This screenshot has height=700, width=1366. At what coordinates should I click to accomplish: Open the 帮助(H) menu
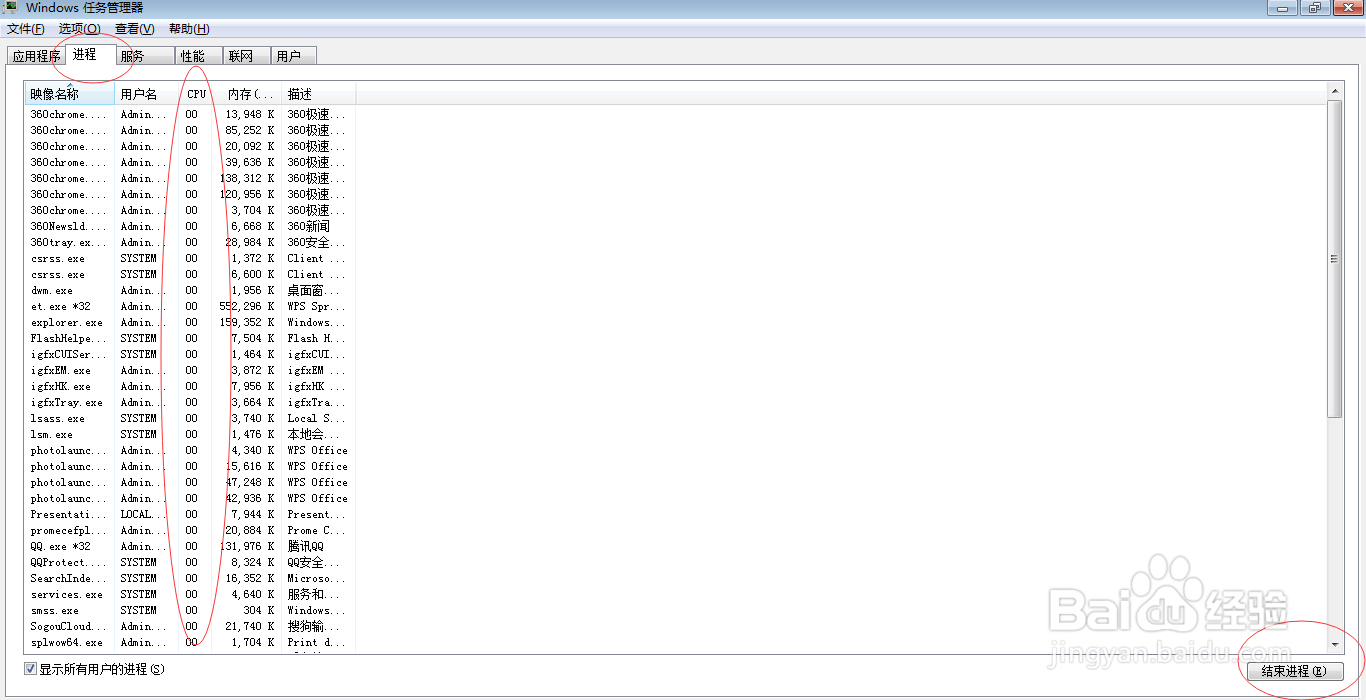click(189, 29)
